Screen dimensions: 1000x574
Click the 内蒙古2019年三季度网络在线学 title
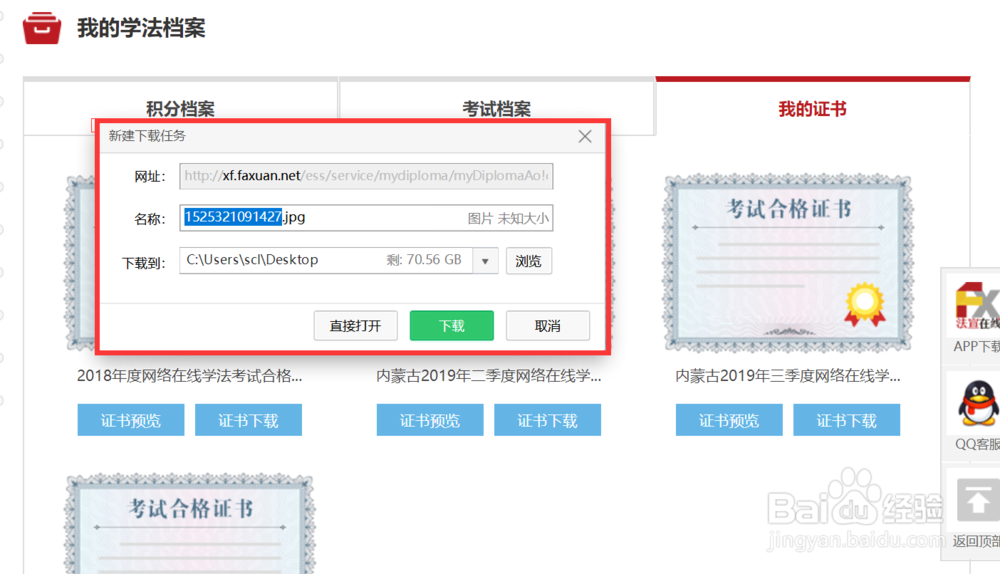[x=788, y=376]
